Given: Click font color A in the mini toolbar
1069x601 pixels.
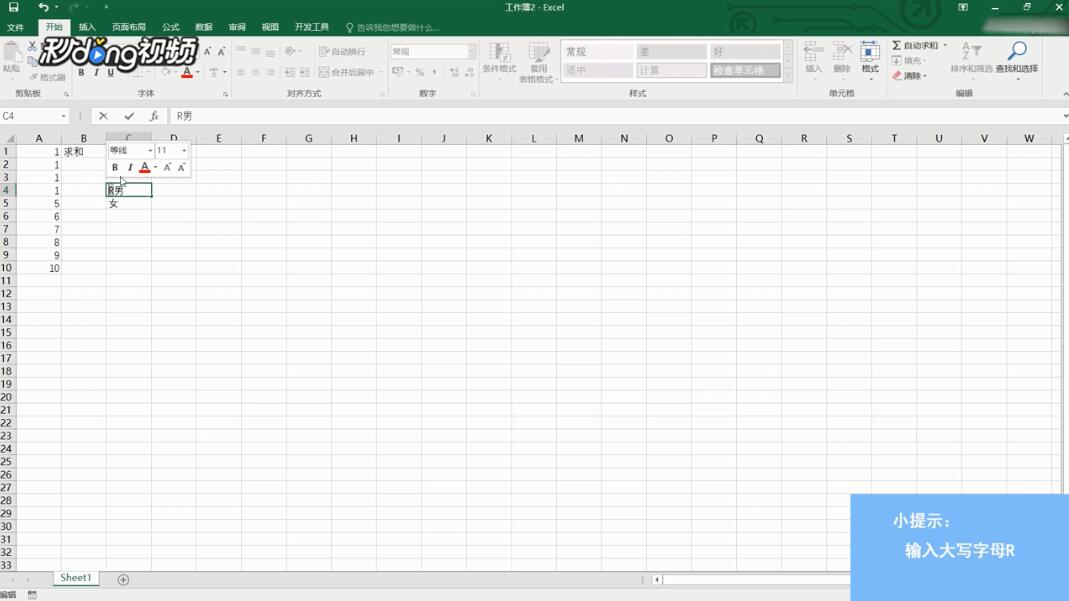Looking at the screenshot, I should pos(145,167).
